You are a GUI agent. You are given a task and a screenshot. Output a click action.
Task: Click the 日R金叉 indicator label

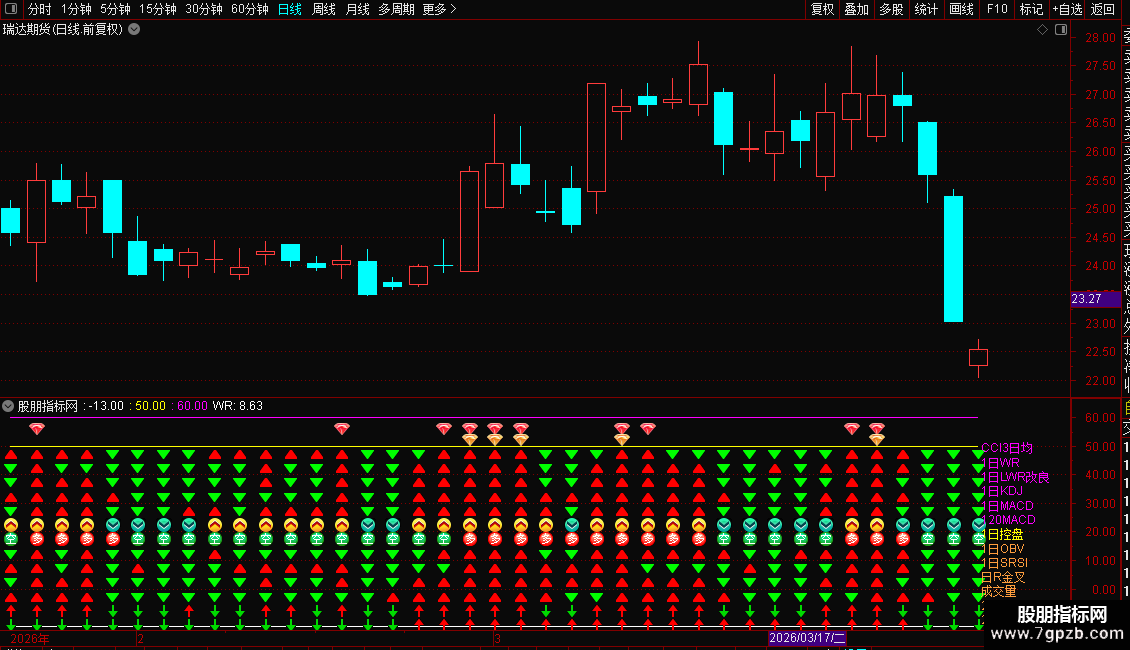[x=1003, y=577]
